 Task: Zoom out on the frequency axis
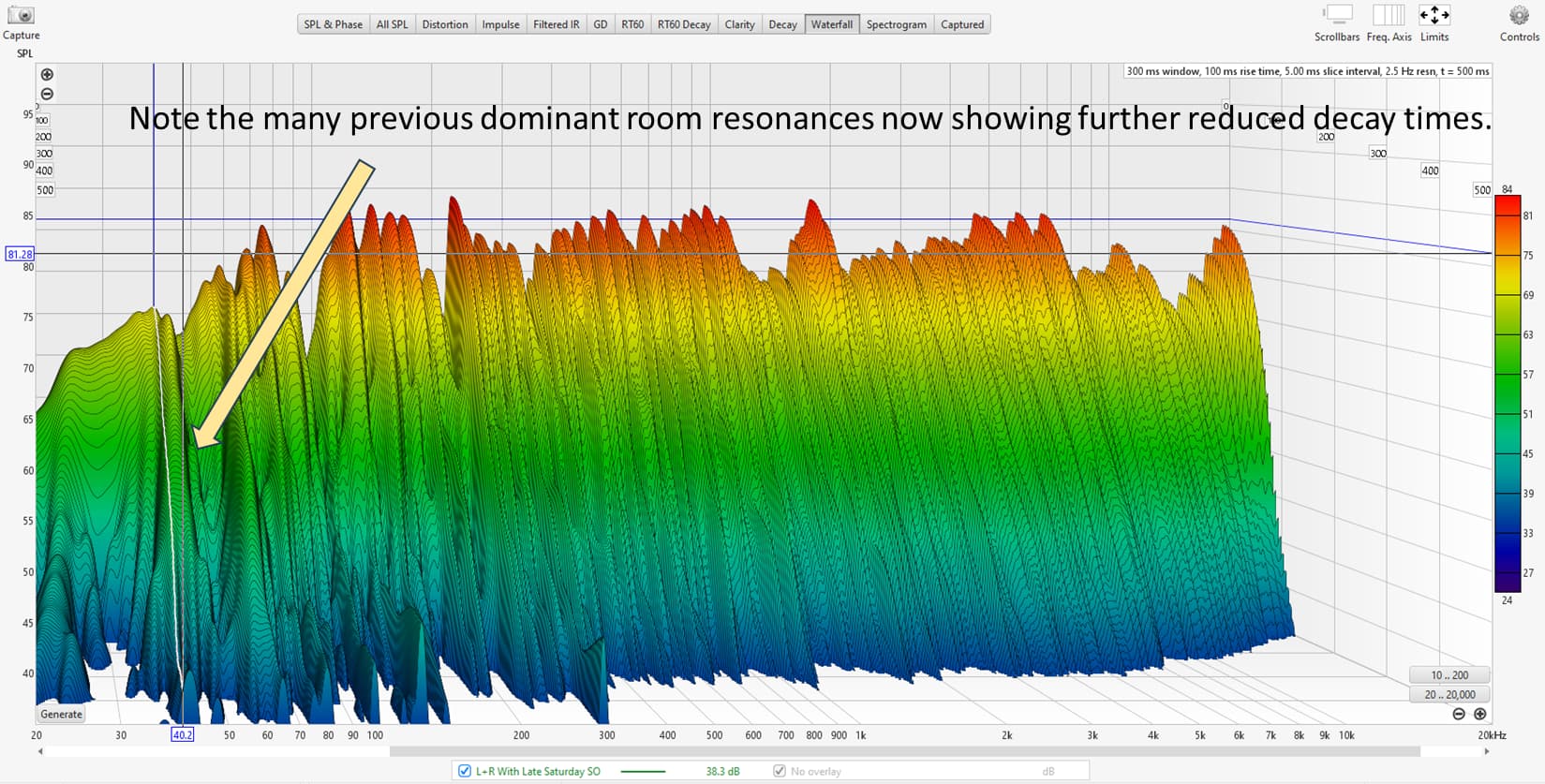(1459, 714)
